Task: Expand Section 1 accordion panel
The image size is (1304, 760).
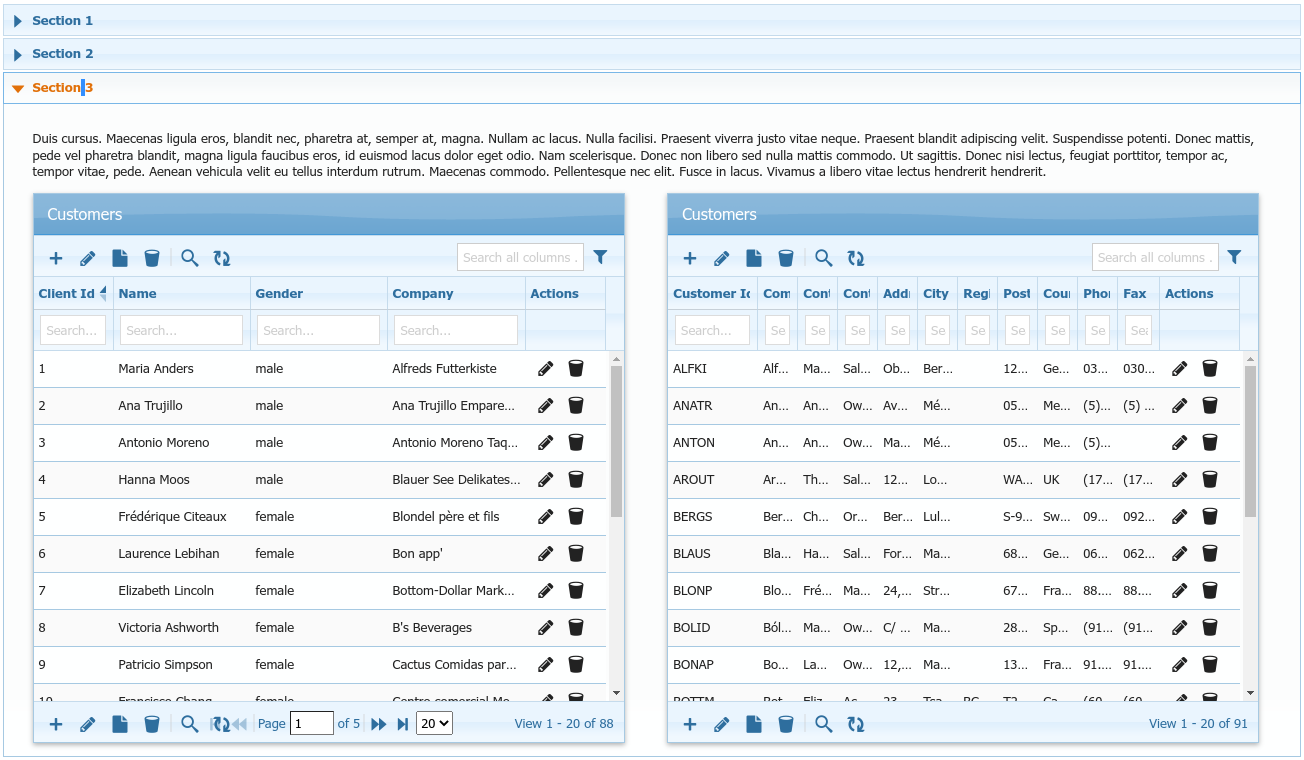Action: 62,20
